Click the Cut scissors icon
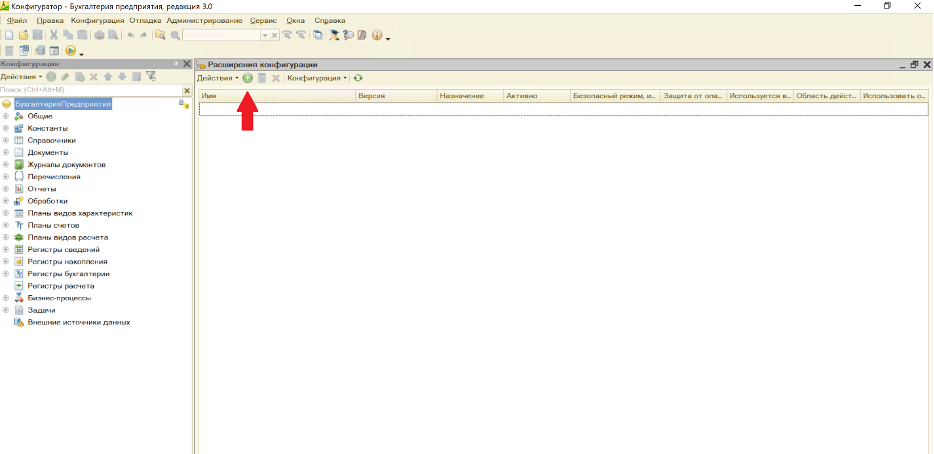 (x=54, y=35)
